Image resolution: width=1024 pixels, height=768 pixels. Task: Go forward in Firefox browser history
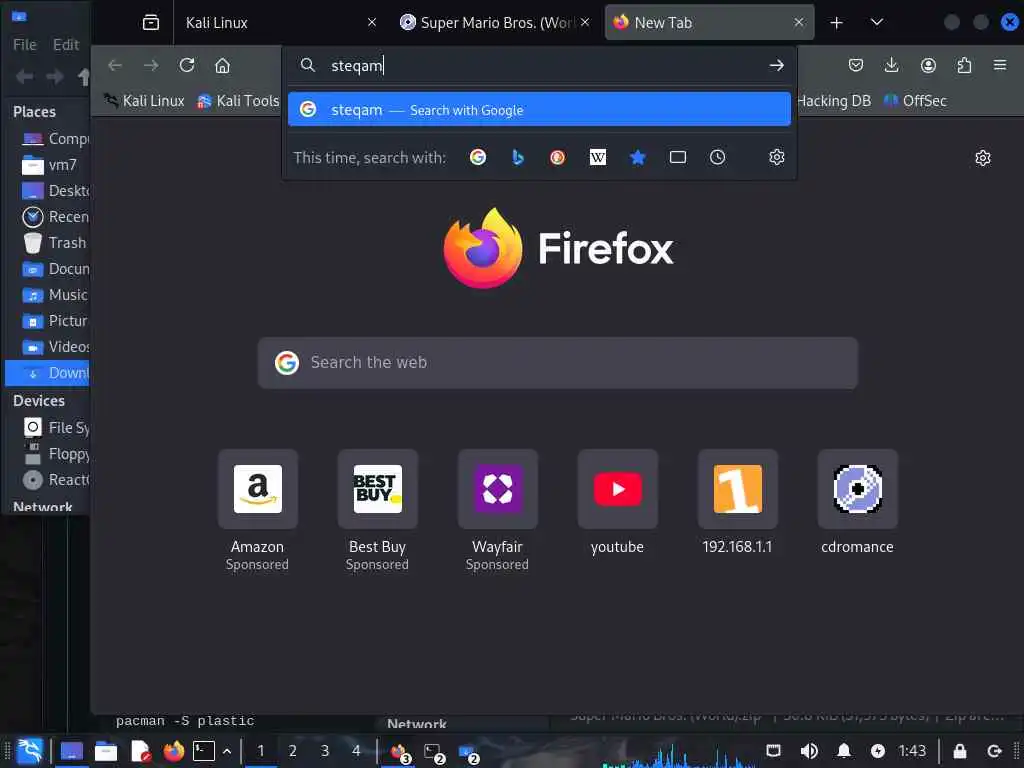151,65
